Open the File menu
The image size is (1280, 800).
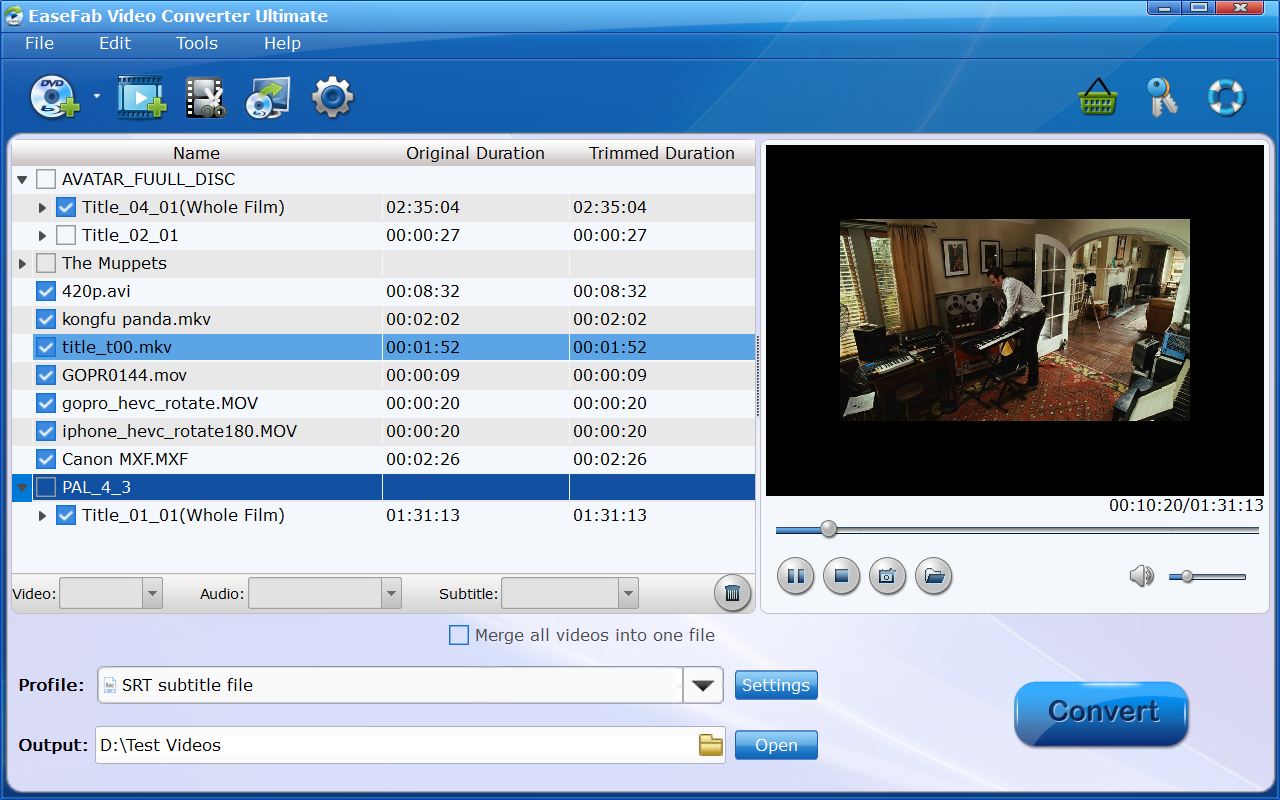coord(40,43)
